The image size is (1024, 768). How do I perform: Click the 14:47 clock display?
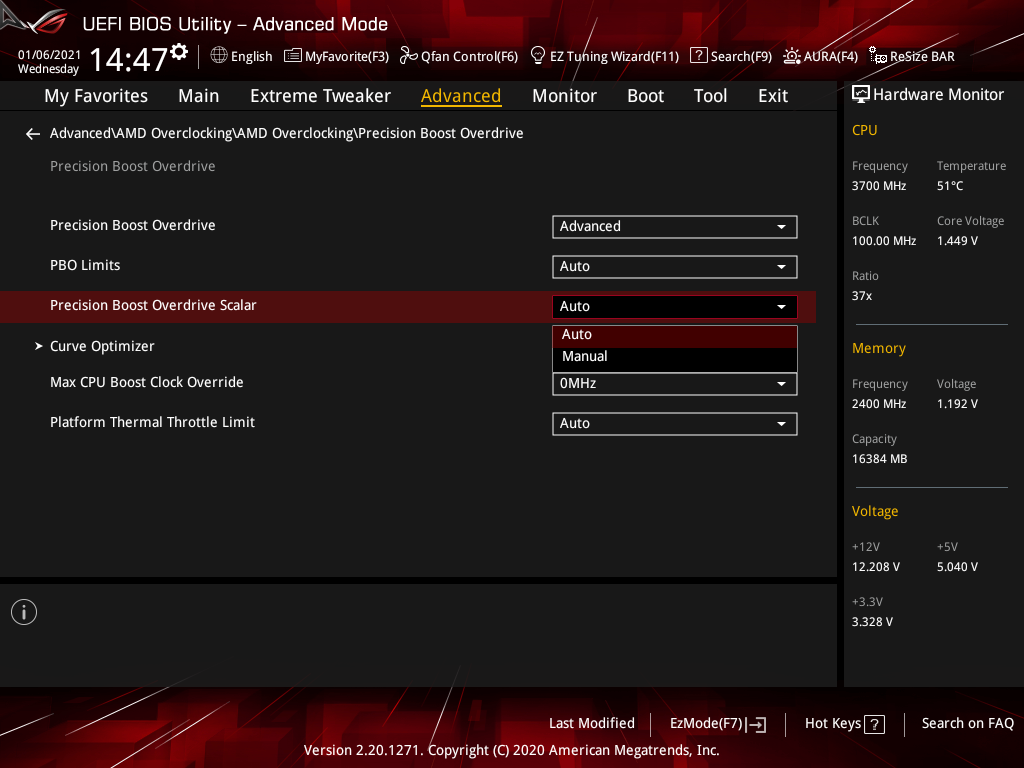(x=129, y=59)
